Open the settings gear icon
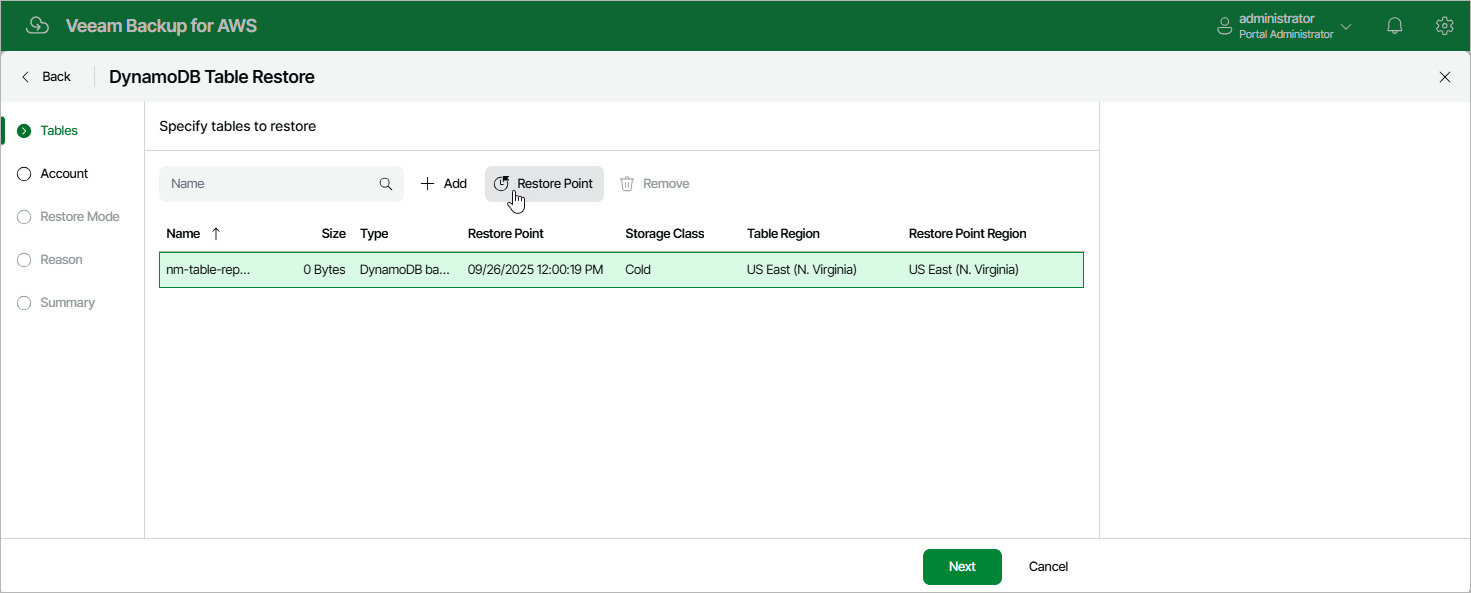 point(1444,26)
